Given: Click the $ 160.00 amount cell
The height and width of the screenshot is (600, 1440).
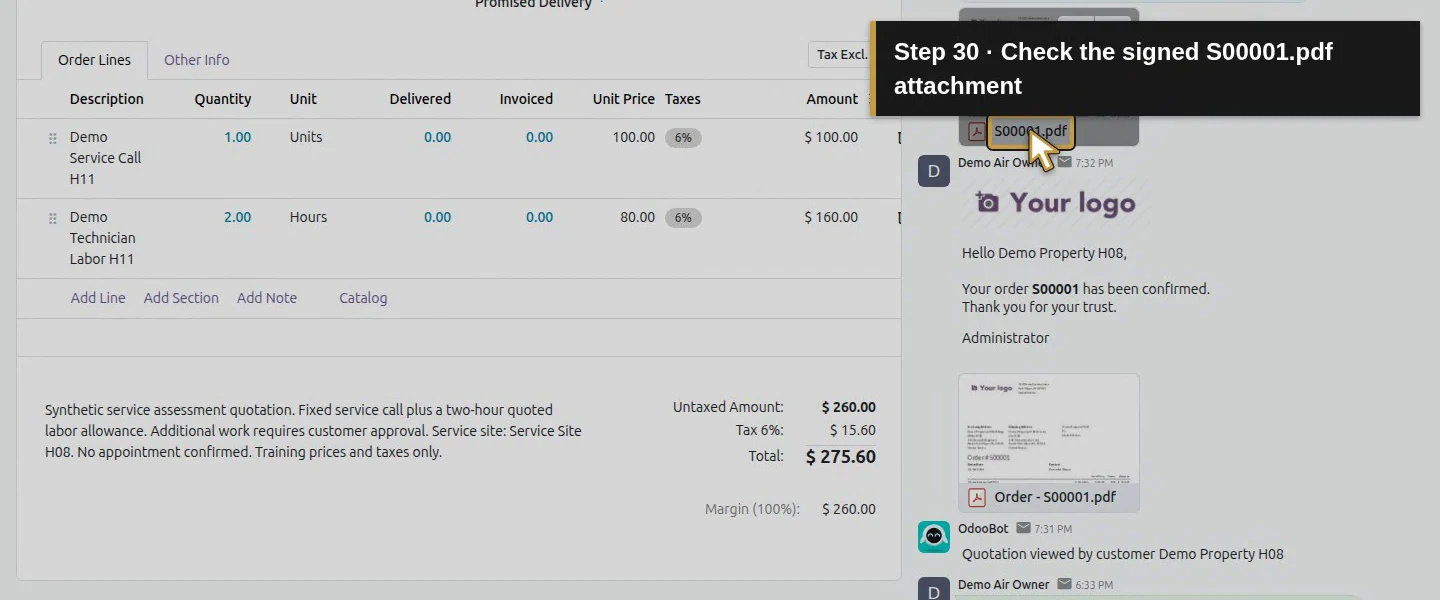Looking at the screenshot, I should [831, 218].
